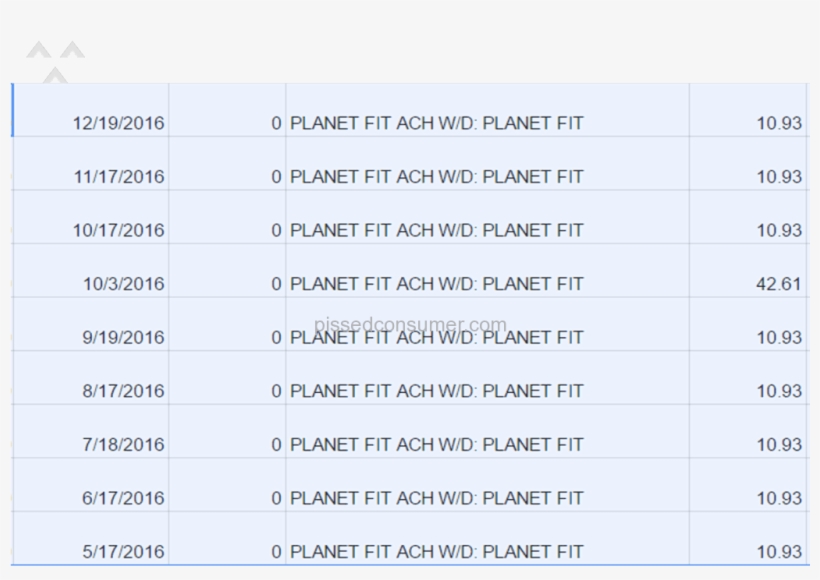Select the zero cell in 6/17/2016 row
Image resolution: width=820 pixels, height=580 pixels.
point(276,498)
